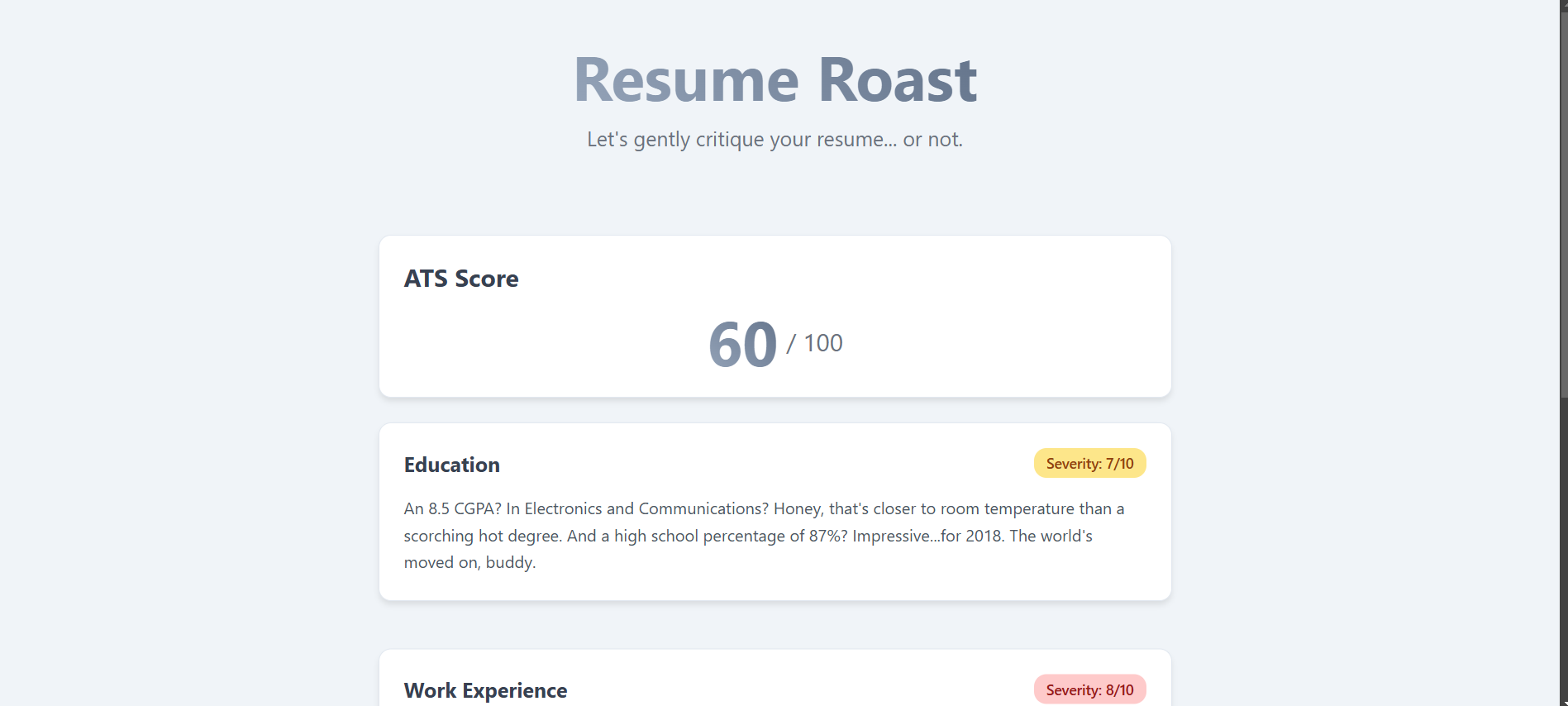Click the Education critique paragraph about 8.5 CGPA
Image resolution: width=1568 pixels, height=706 pixels.
[765, 536]
